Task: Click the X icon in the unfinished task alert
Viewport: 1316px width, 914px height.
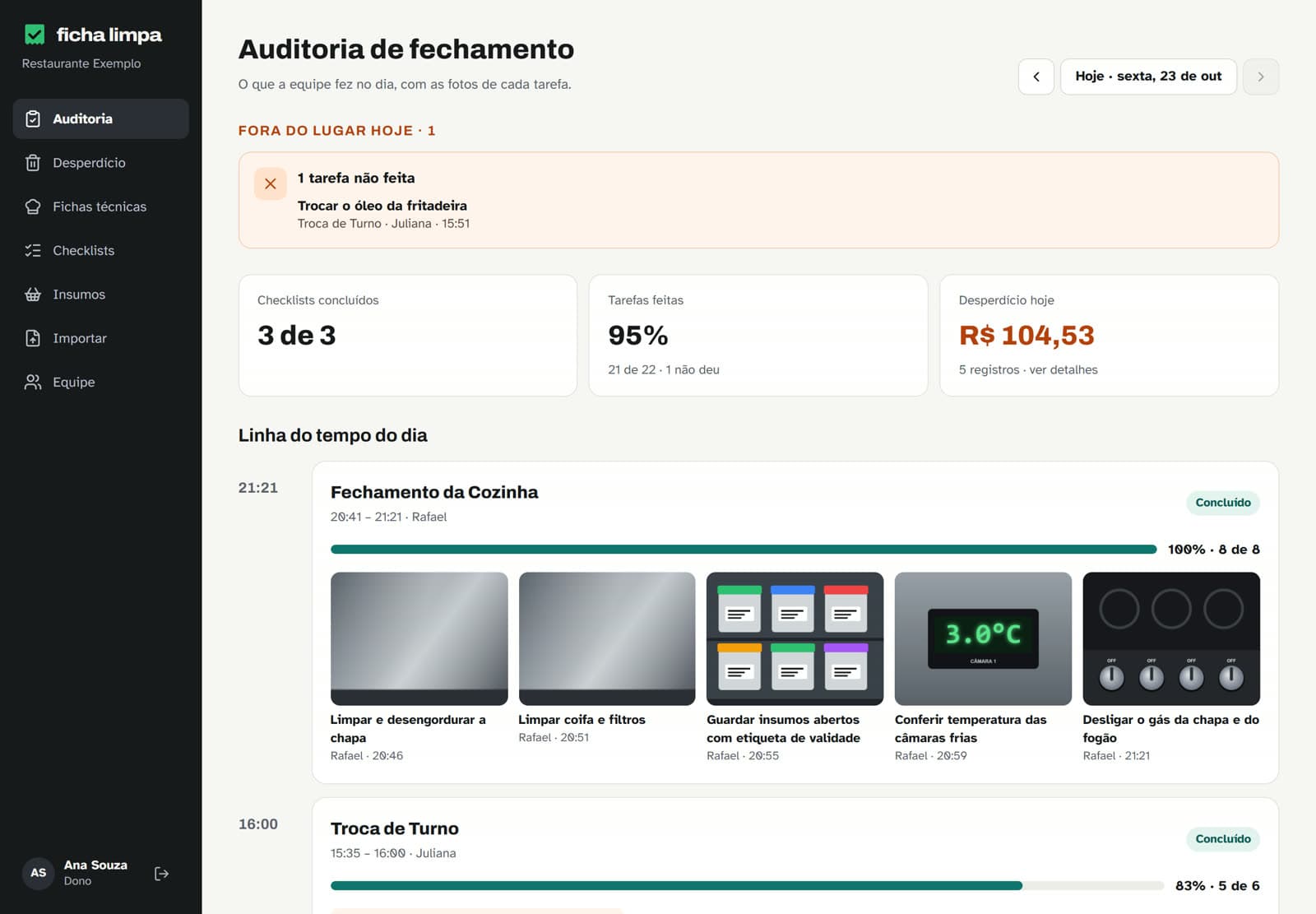Action: coord(271,184)
